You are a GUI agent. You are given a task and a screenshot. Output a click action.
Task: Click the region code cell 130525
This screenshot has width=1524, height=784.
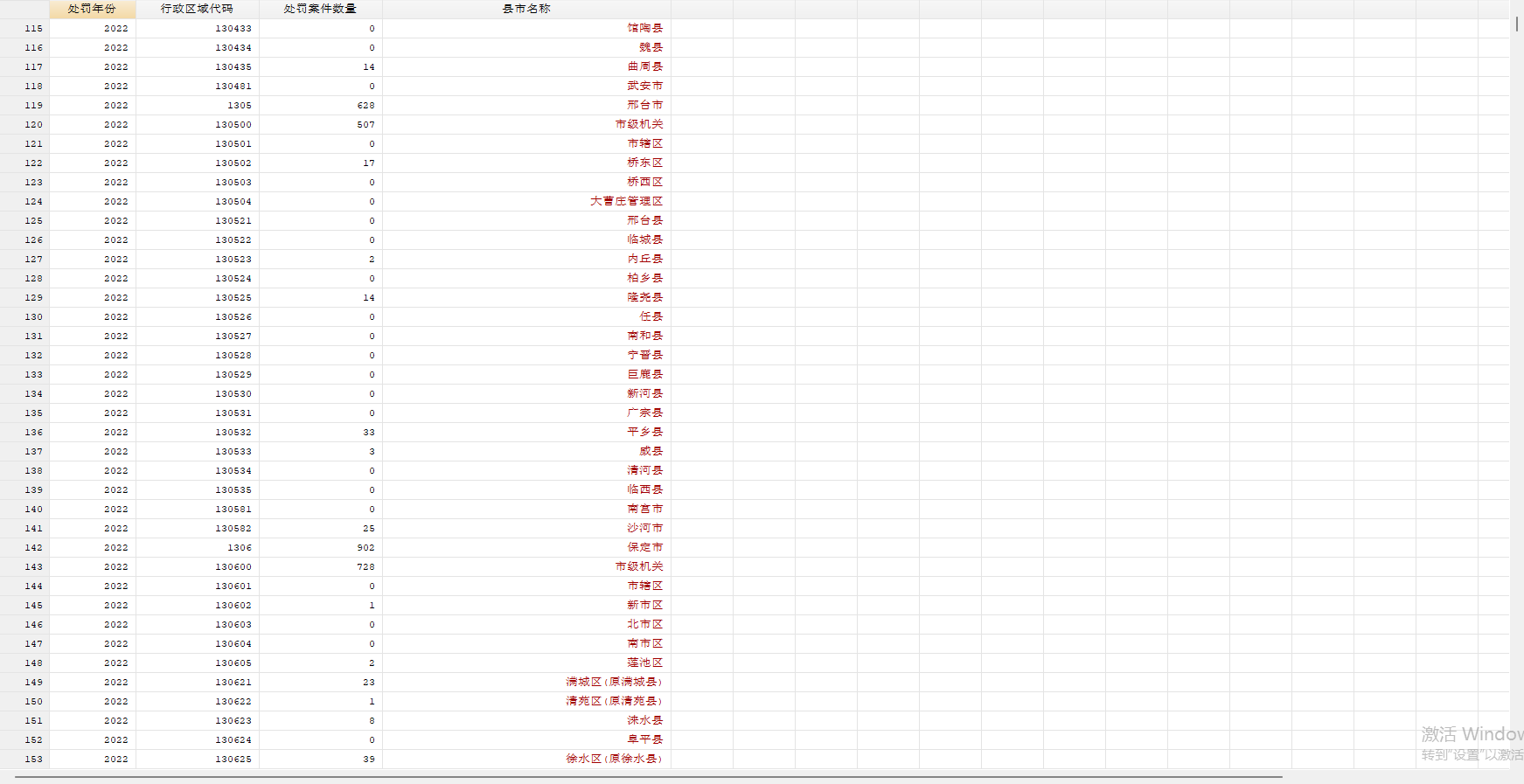(x=198, y=298)
